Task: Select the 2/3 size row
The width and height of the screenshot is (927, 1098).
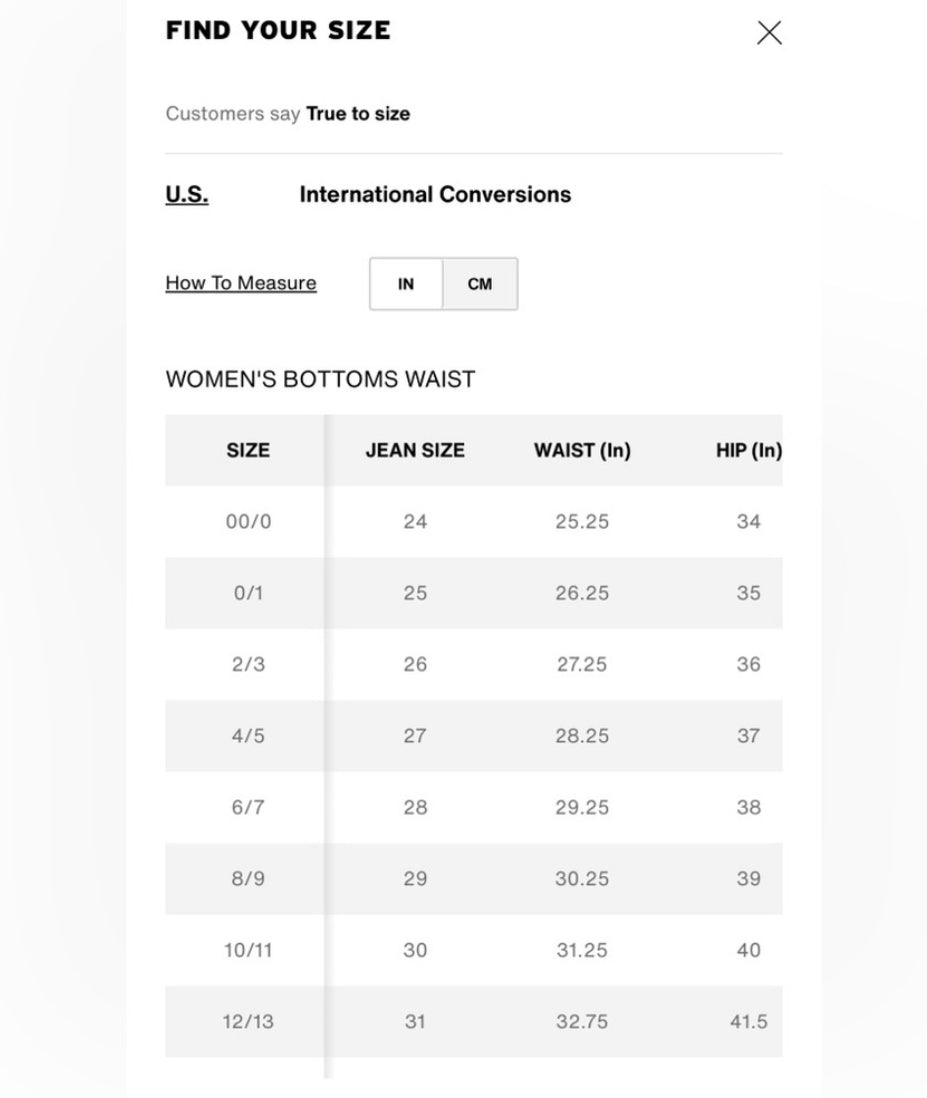Action: tap(473, 664)
